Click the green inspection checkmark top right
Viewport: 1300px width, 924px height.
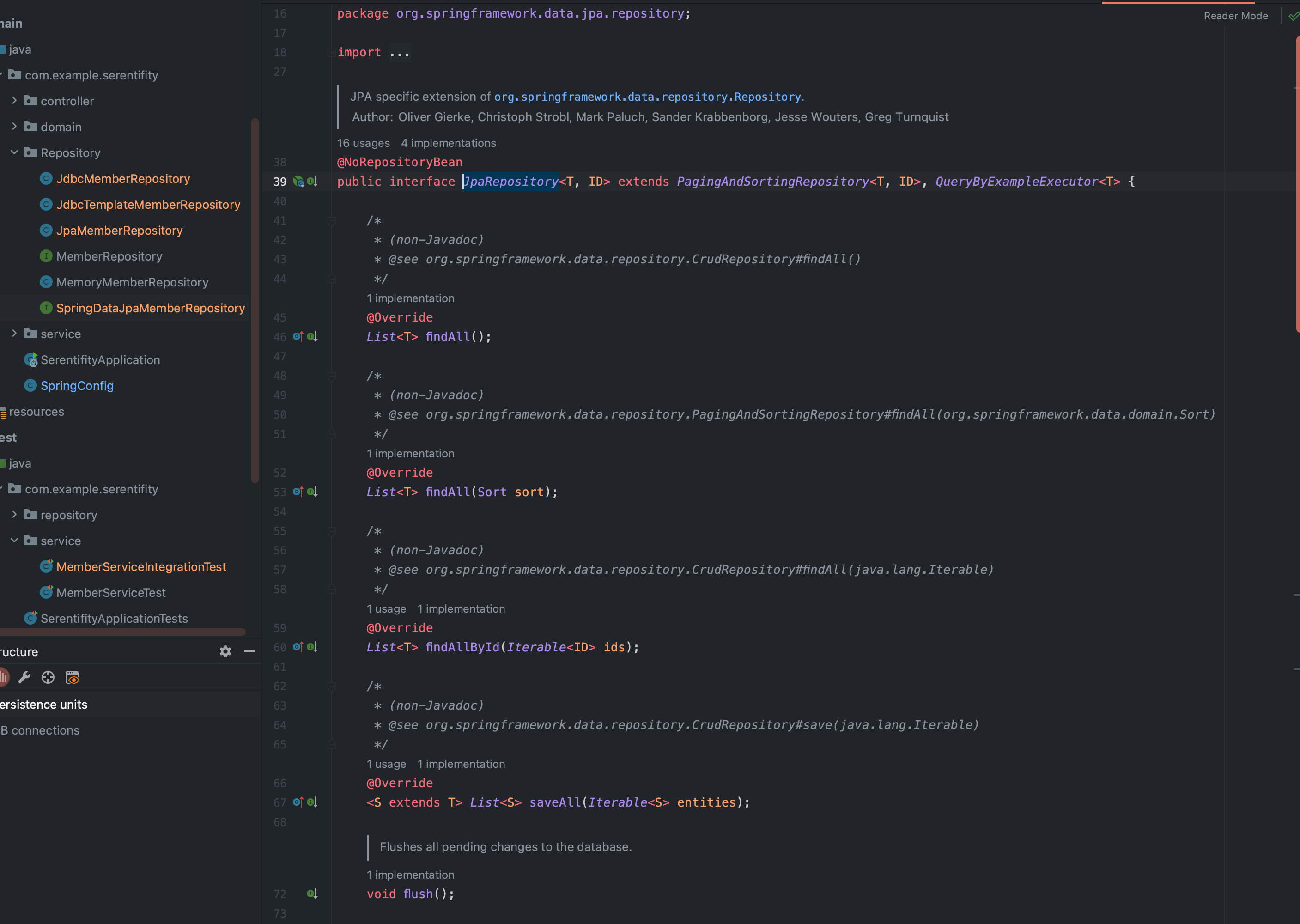1293,16
